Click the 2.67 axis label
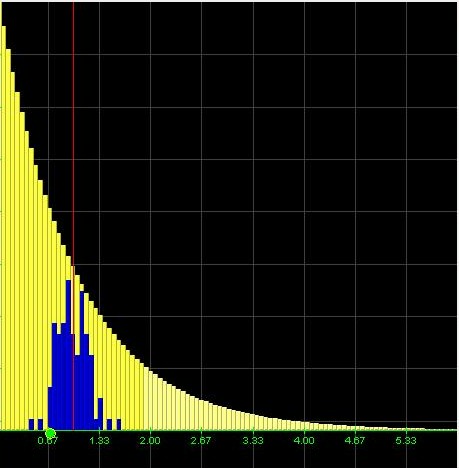Viewport: 459px width, 468px height. coord(201,441)
